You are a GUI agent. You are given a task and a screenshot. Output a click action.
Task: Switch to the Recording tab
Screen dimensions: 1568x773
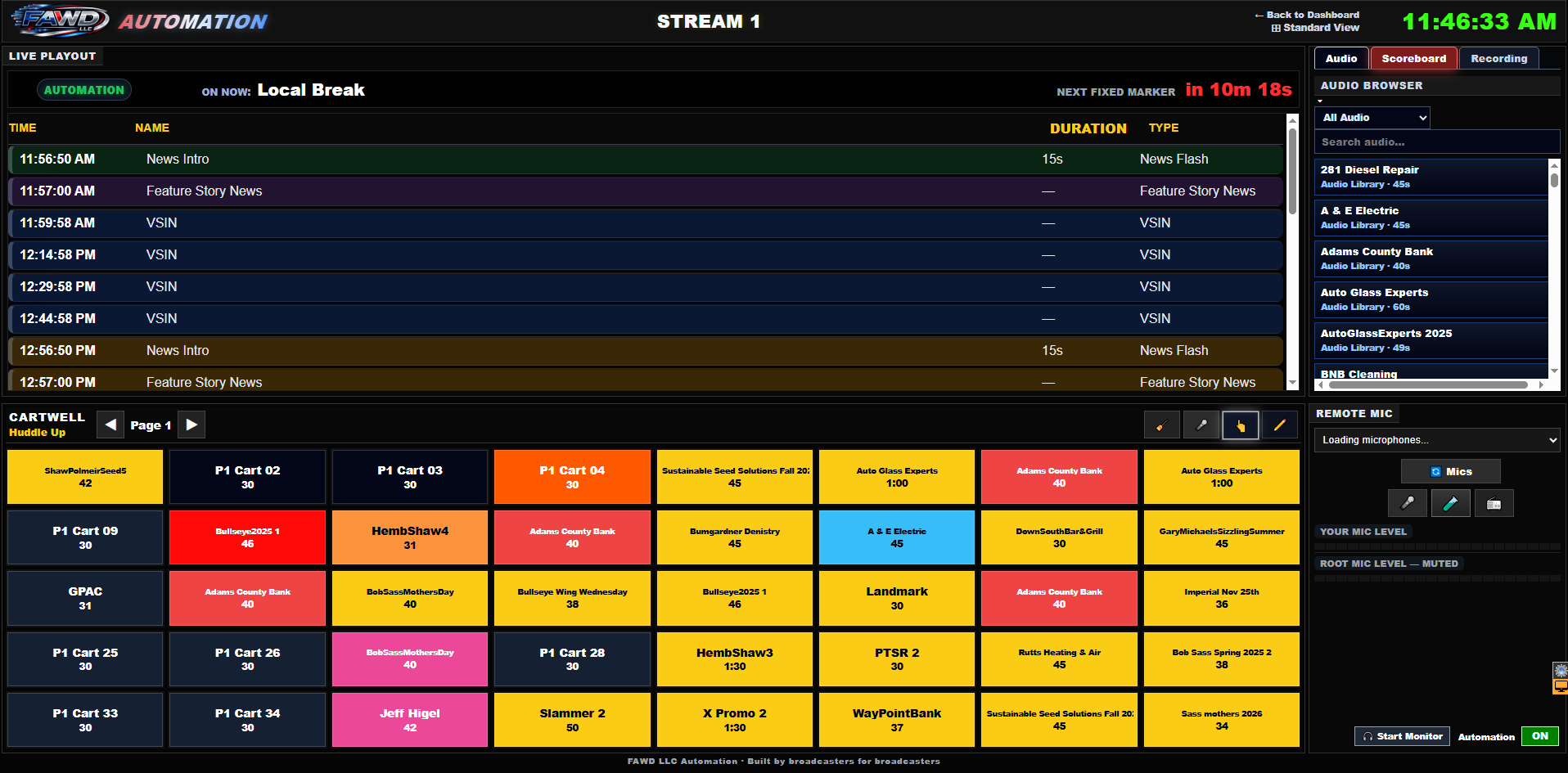pyautogui.click(x=1499, y=58)
